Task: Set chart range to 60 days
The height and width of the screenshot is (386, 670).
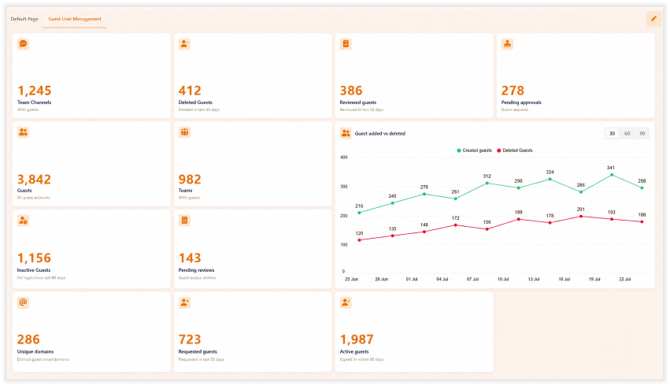Action: point(627,133)
